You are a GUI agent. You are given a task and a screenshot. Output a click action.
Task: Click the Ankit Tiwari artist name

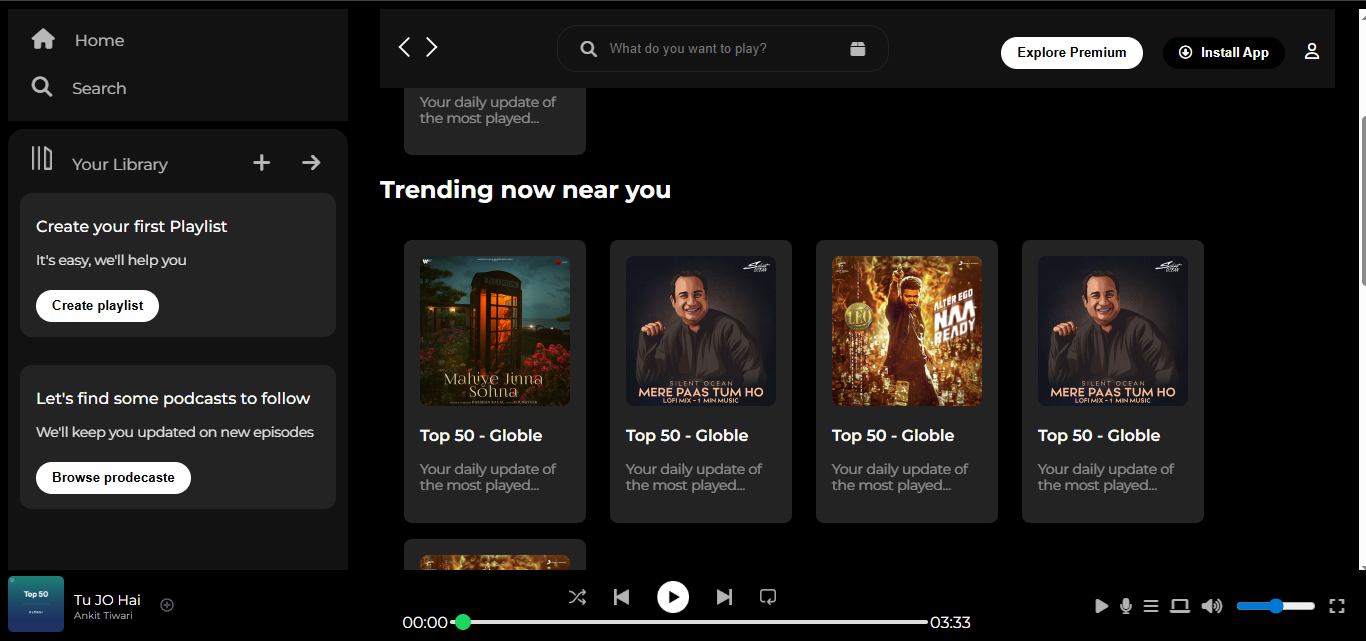click(x=103, y=616)
